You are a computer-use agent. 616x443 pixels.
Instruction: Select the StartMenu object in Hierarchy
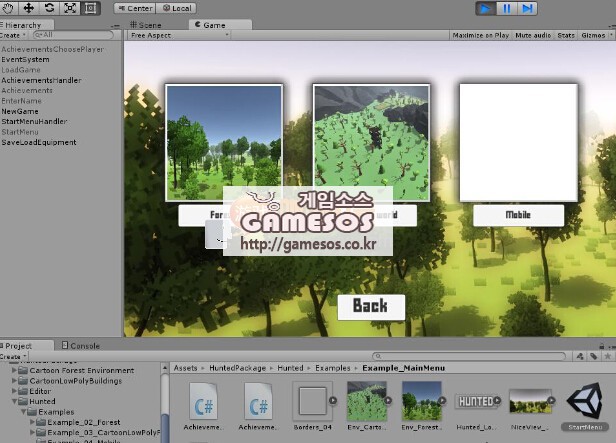(20, 132)
